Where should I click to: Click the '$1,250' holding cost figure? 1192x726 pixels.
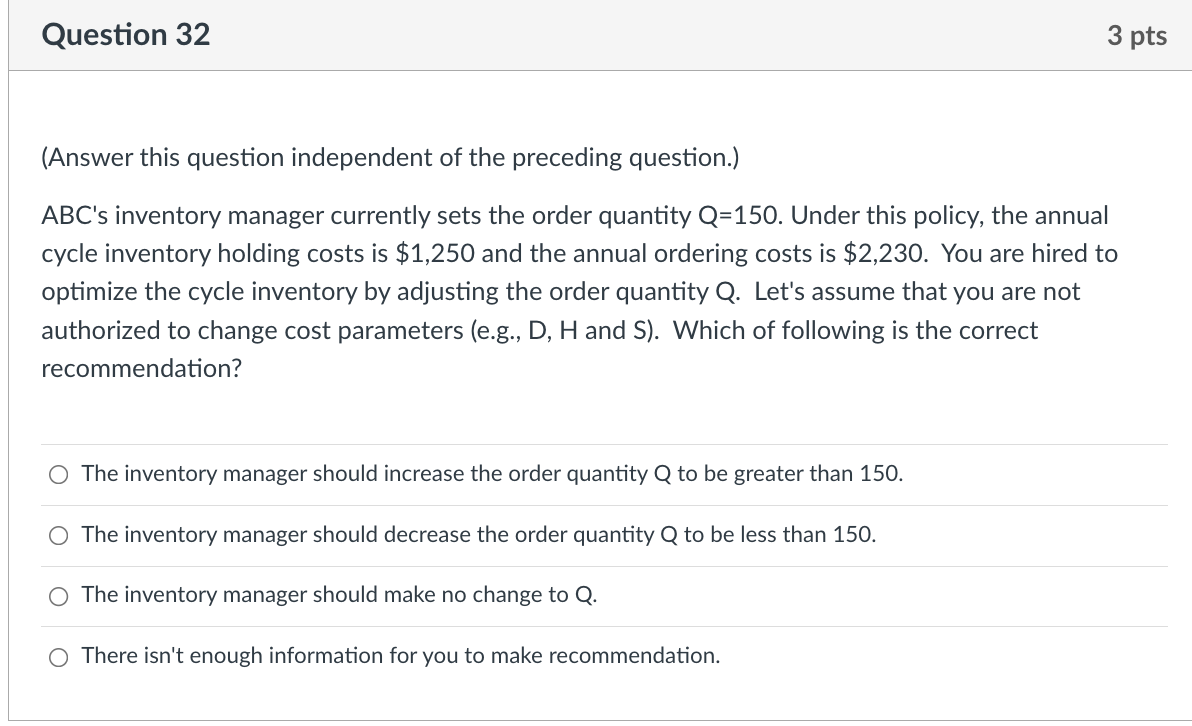(436, 254)
